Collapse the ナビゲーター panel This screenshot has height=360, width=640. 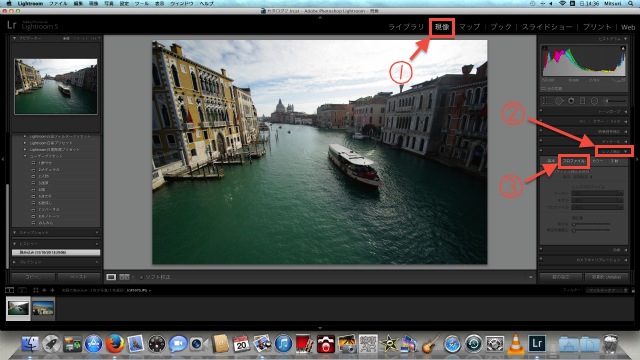15,38
